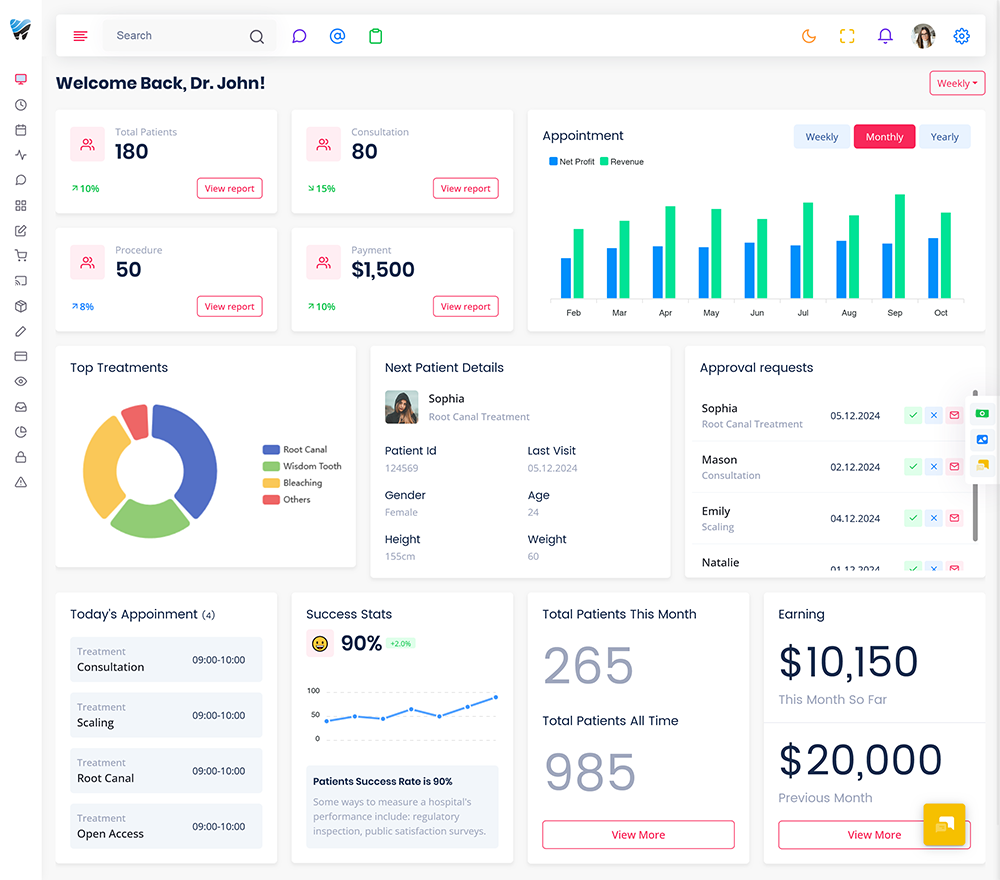View report for Total Patients
The width and height of the screenshot is (1000, 880).
pyautogui.click(x=230, y=189)
